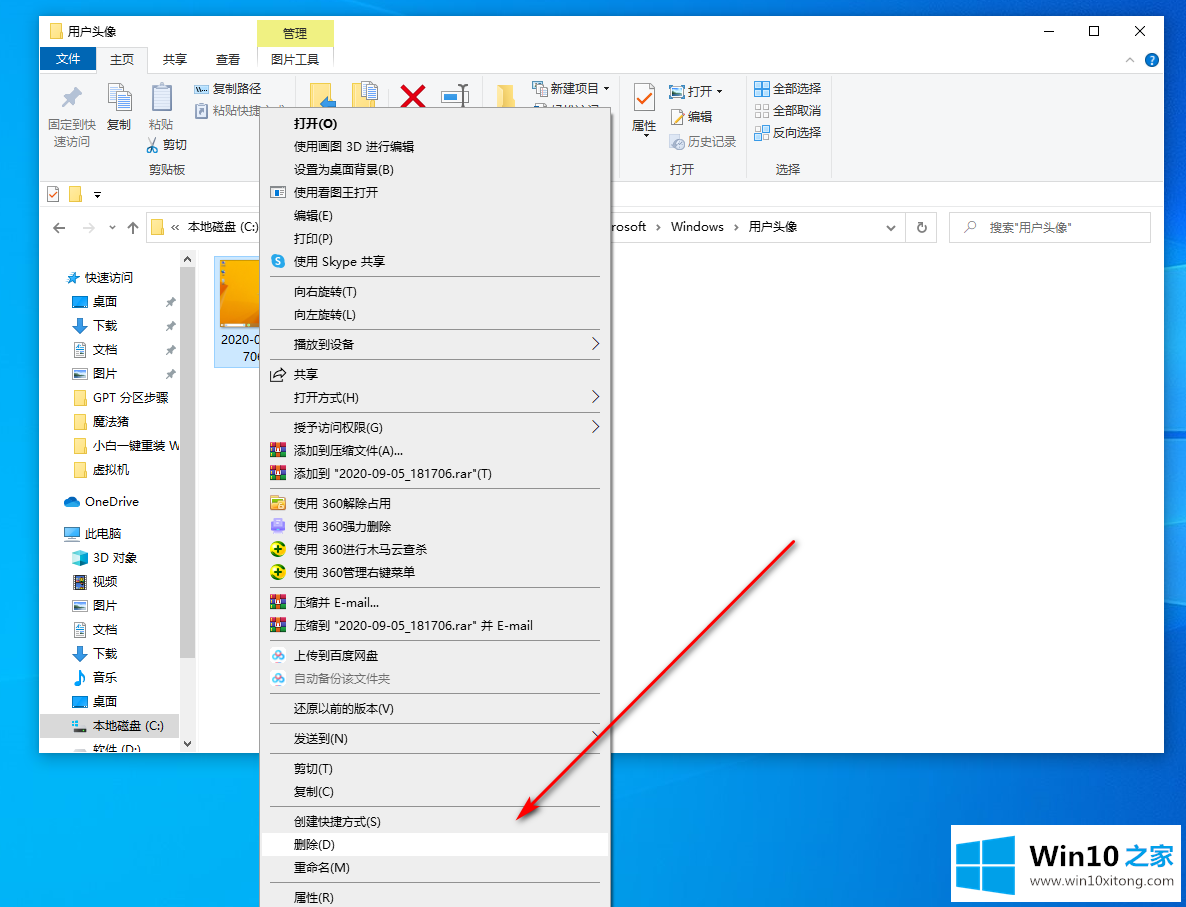Click Copy path (复制路径) in ribbon
Viewport: 1186px width, 907px height.
point(228,89)
